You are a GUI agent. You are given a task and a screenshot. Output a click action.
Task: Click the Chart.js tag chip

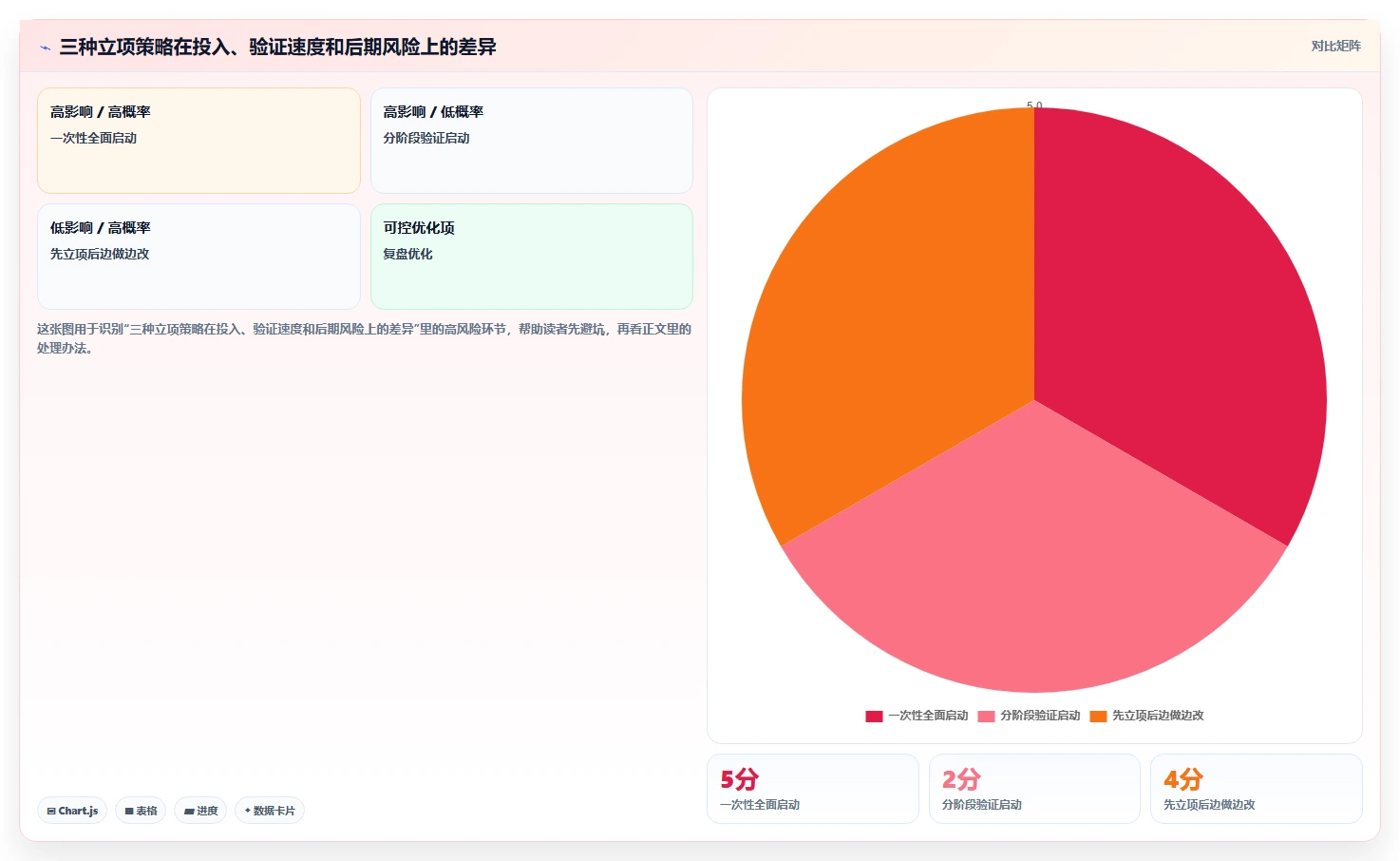tap(72, 811)
